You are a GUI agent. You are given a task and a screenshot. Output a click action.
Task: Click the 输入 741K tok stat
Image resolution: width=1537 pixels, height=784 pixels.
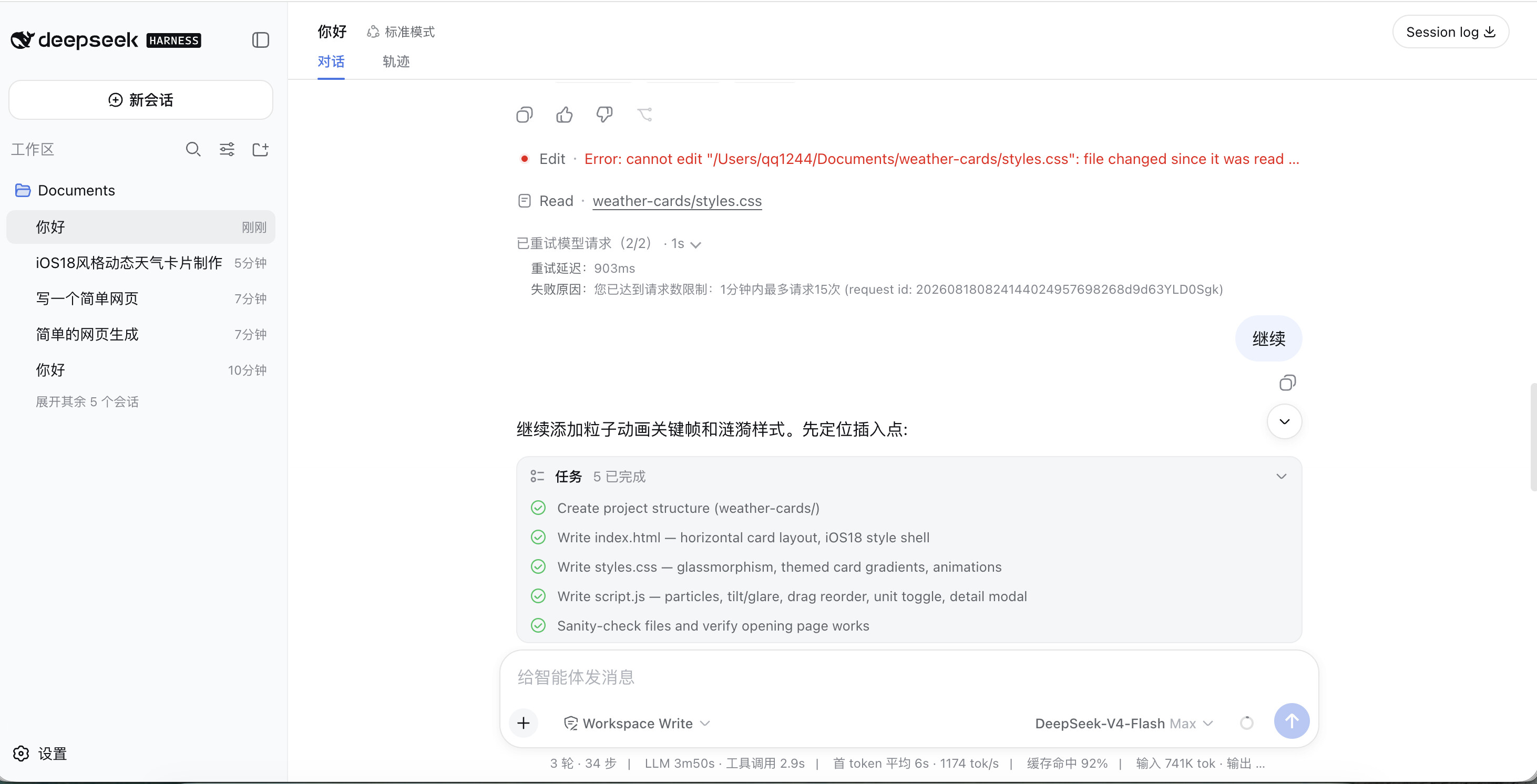(x=1175, y=763)
